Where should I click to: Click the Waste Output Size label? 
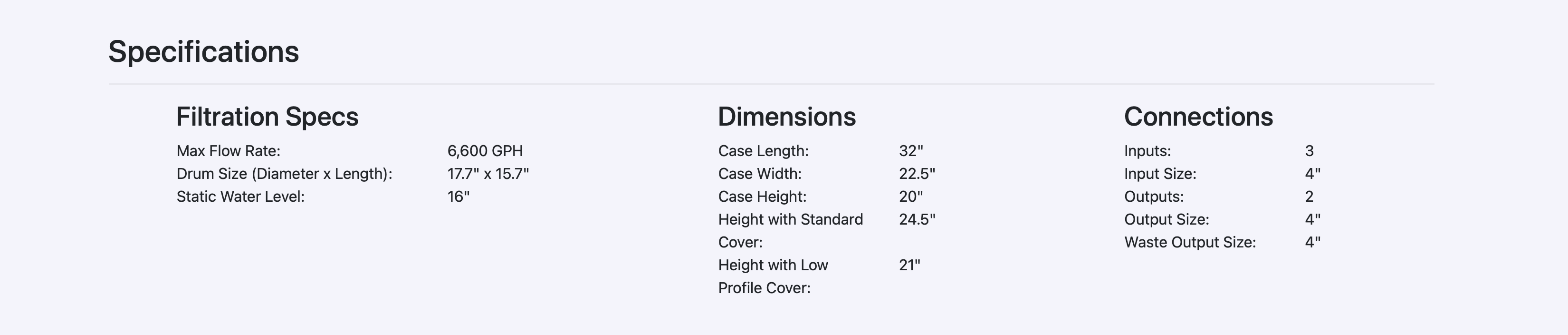coord(1190,242)
